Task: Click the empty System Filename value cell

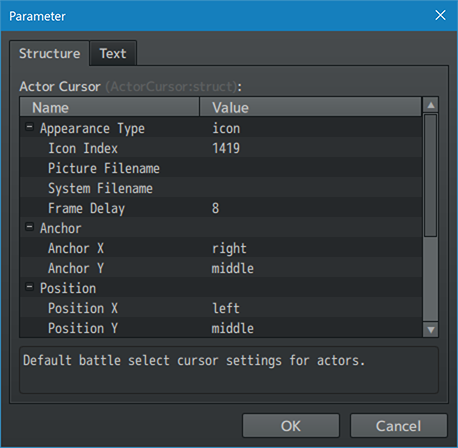Action: click(x=311, y=188)
